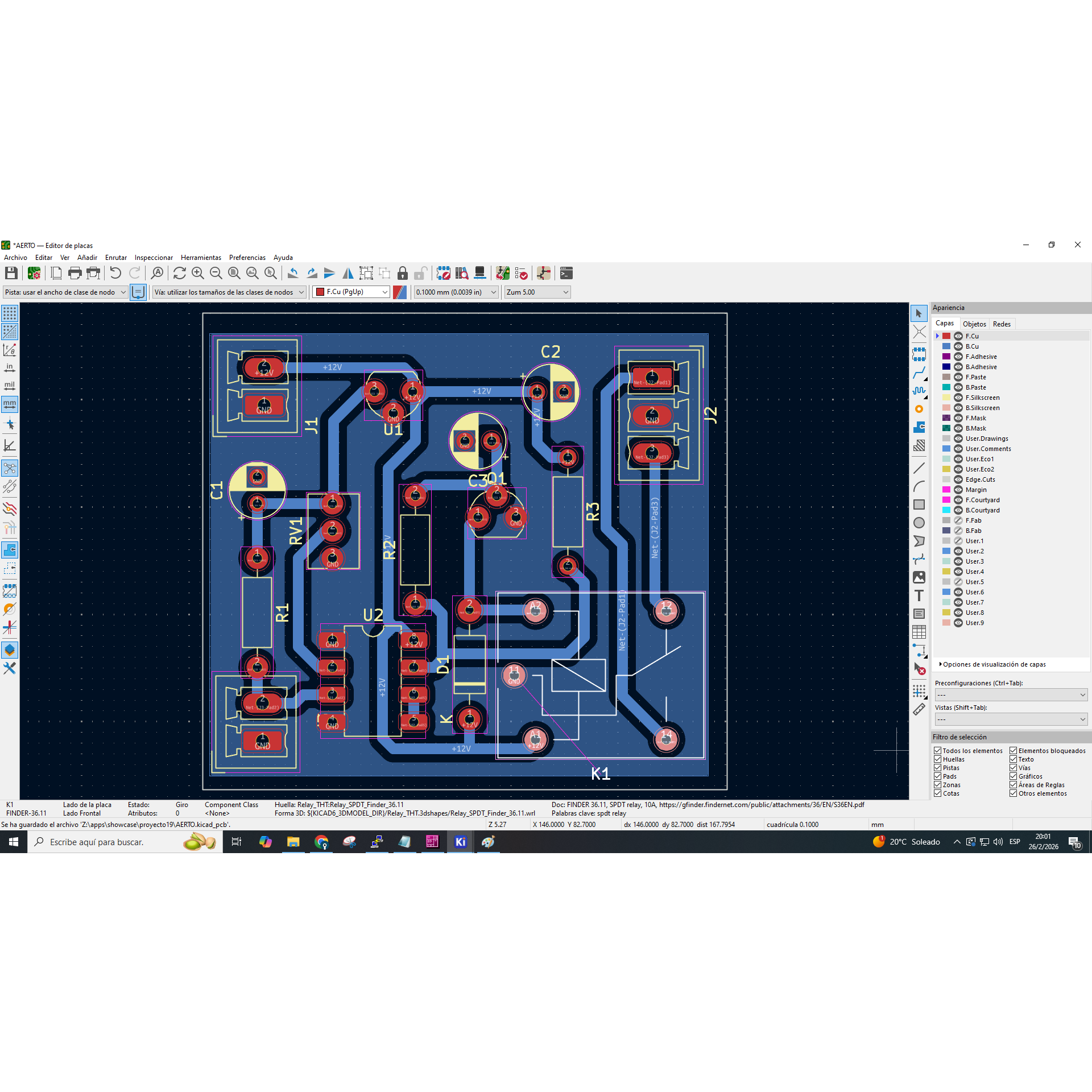
Task: Hide the B.Cu layer with eye icon
Action: tap(958, 346)
